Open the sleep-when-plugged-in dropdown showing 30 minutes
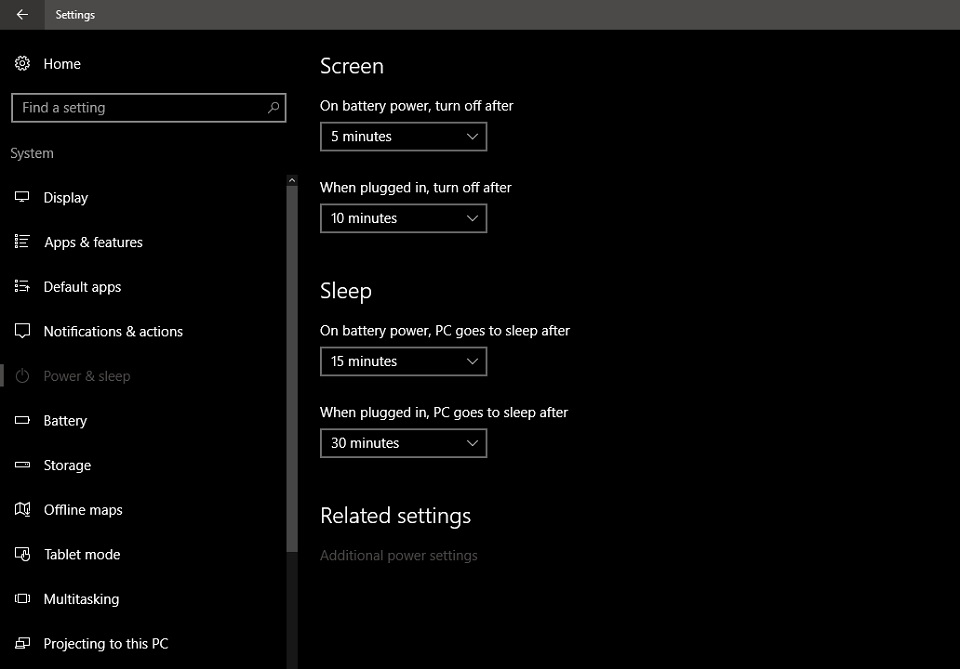The height and width of the screenshot is (669, 960). point(403,443)
